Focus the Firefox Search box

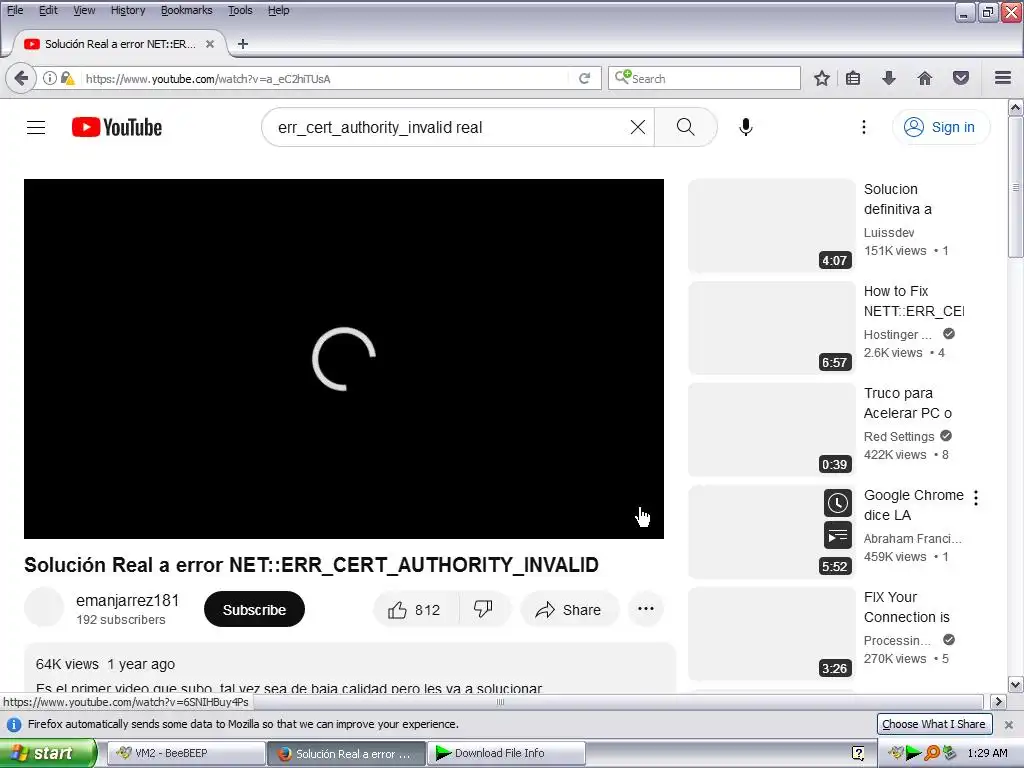click(x=705, y=78)
